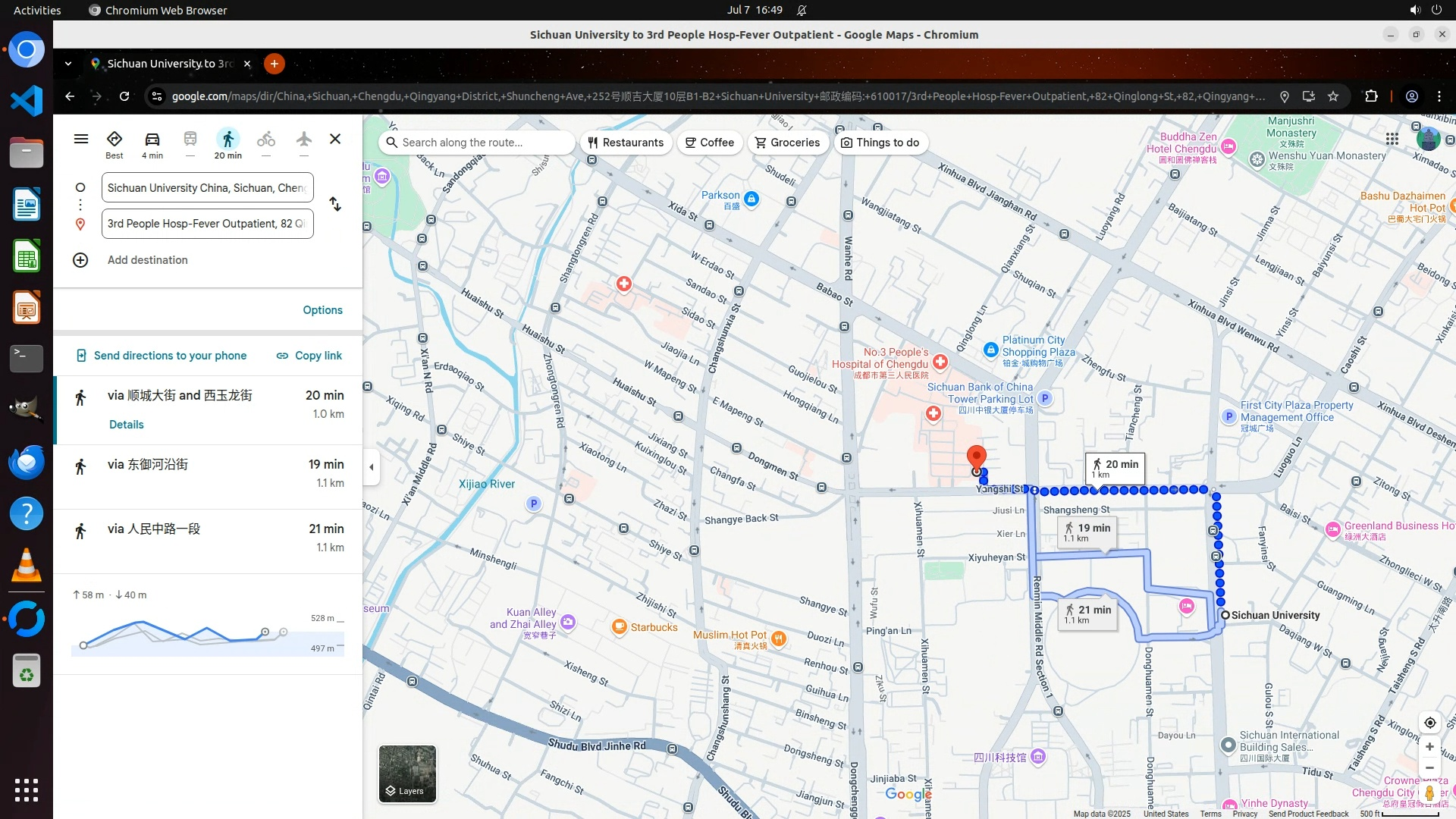
Task: Filter route by Restaurants chip
Action: (626, 143)
